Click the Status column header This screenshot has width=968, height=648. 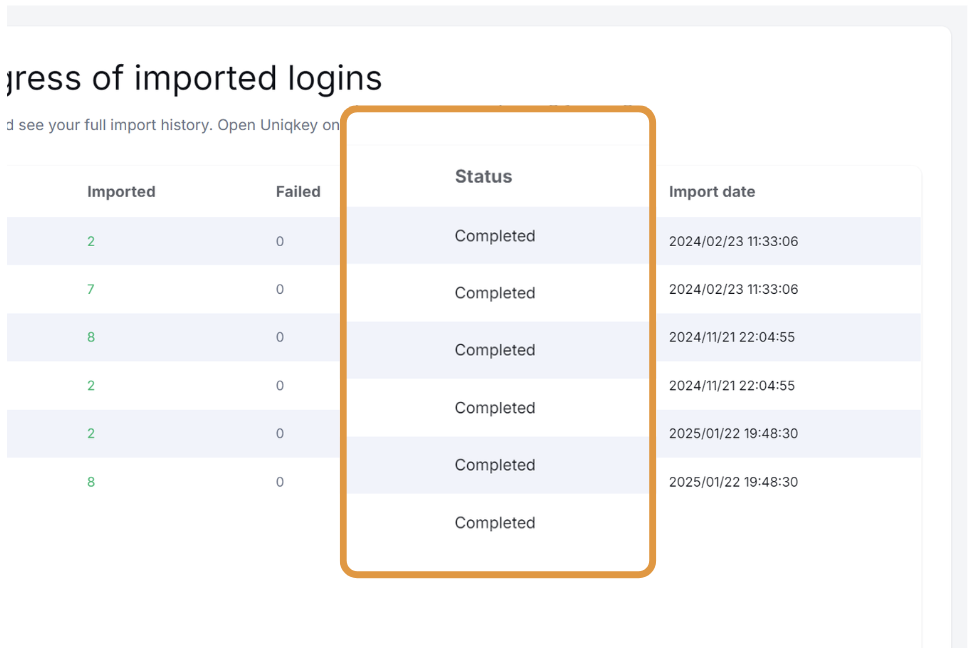coord(483,177)
